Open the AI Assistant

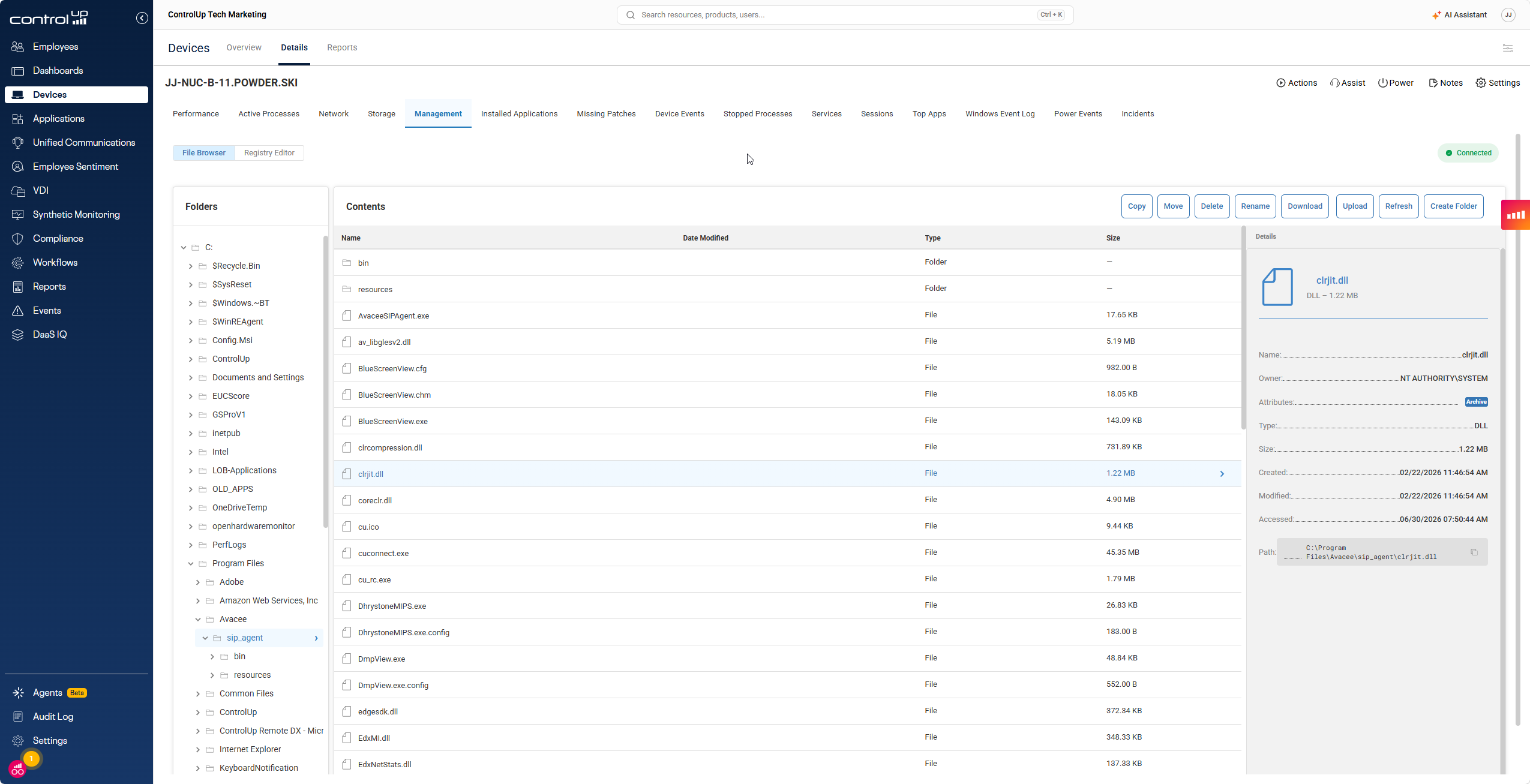click(x=1459, y=15)
